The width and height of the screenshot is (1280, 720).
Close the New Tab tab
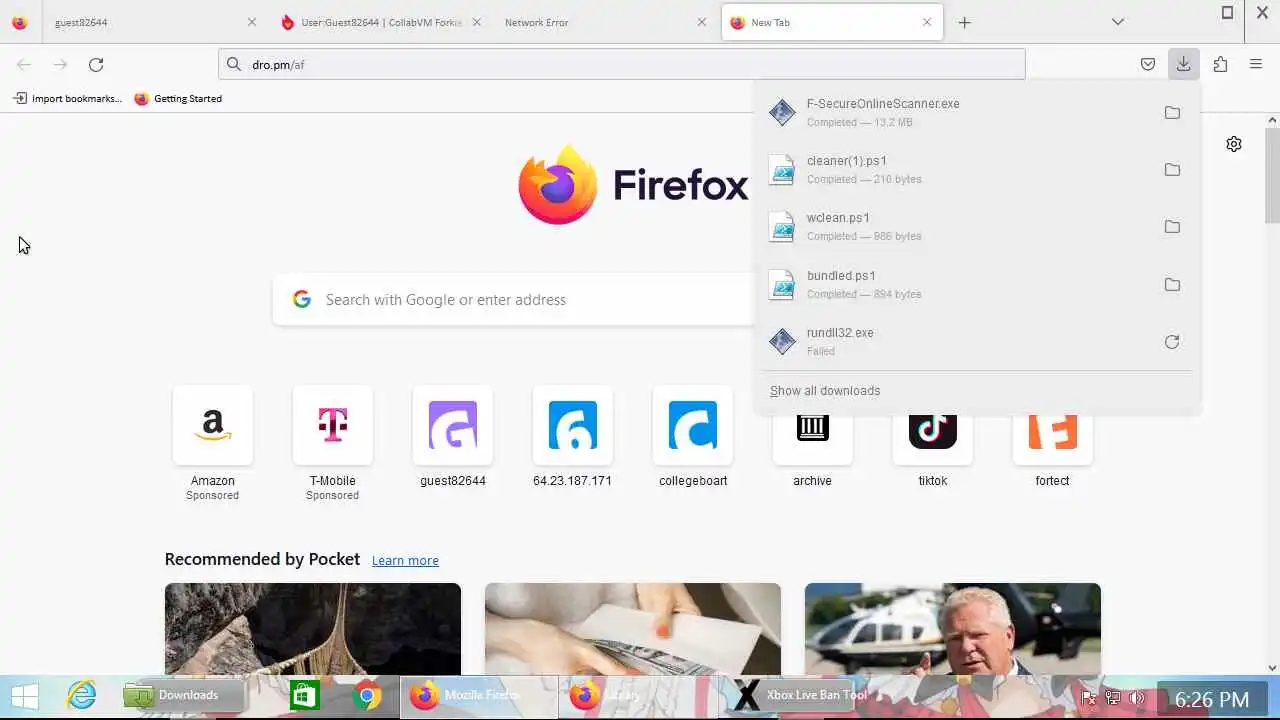[x=926, y=22]
